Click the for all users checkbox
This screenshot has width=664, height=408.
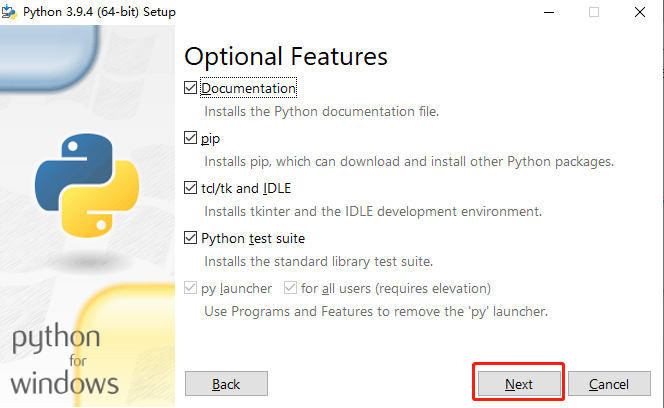[290, 288]
